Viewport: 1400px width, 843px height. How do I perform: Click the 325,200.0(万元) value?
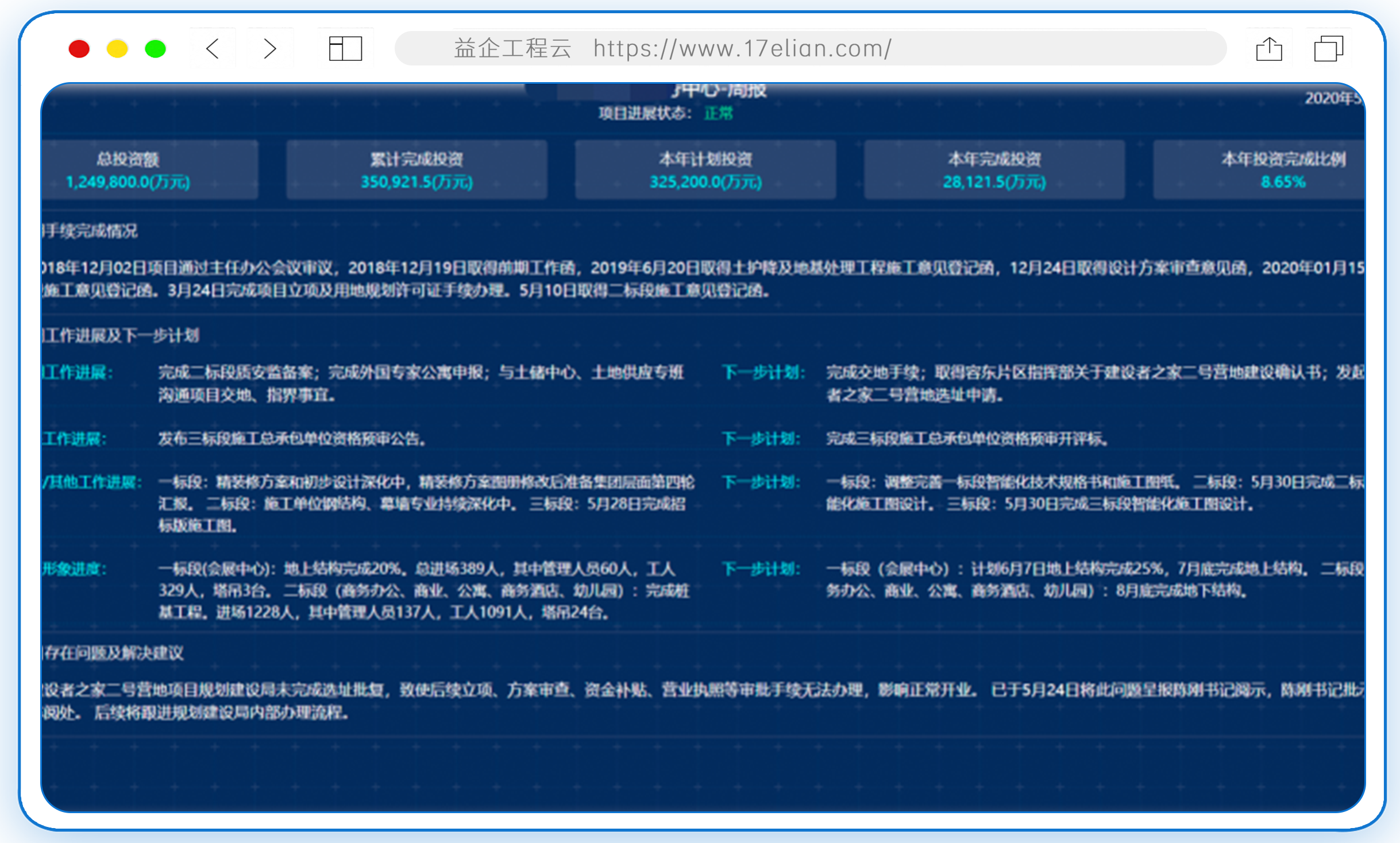[705, 182]
